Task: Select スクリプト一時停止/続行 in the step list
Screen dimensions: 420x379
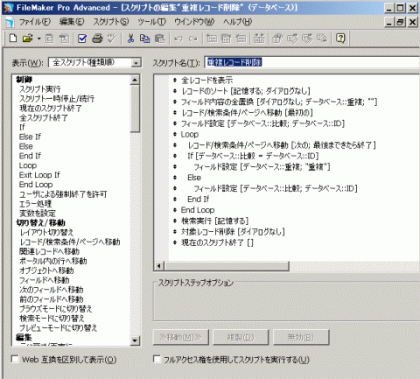Action: point(57,99)
